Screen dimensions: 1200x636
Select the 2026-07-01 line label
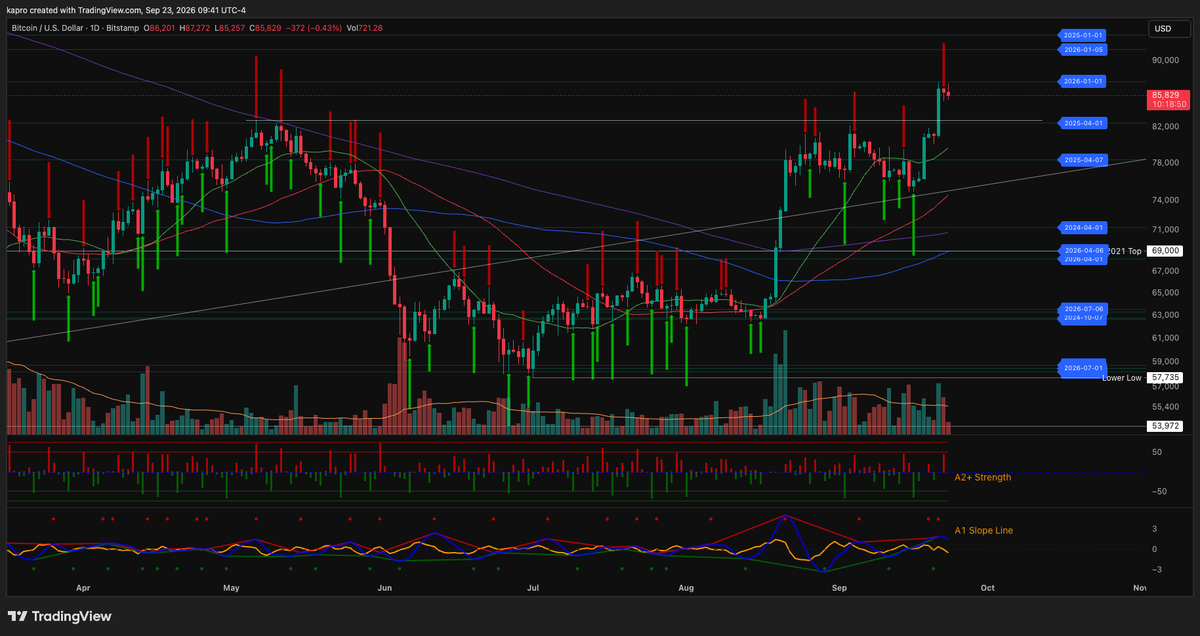[1083, 368]
